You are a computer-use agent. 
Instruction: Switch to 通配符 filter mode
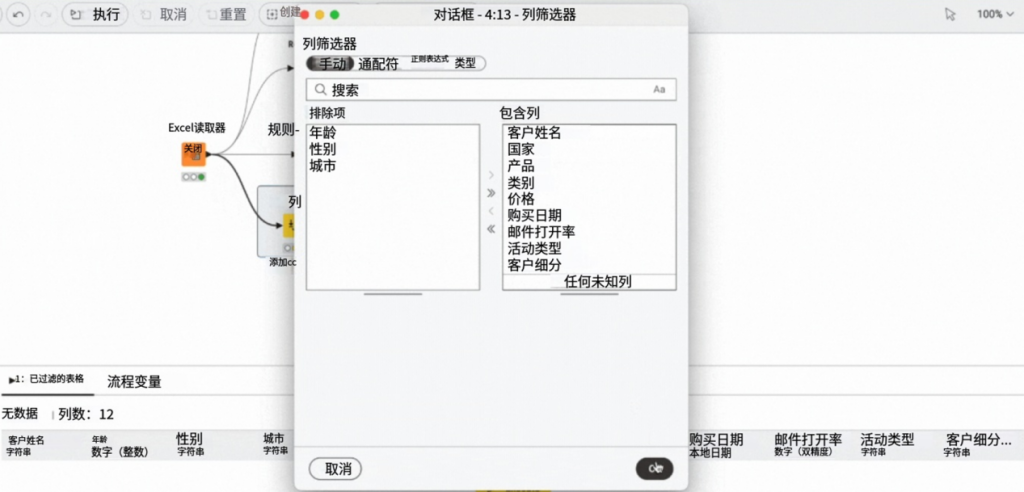pyautogui.click(x=378, y=63)
